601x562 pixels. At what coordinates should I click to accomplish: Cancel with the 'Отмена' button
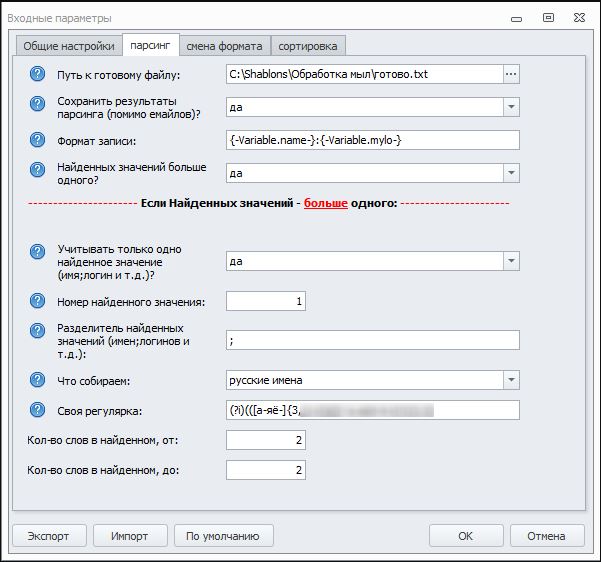click(547, 536)
